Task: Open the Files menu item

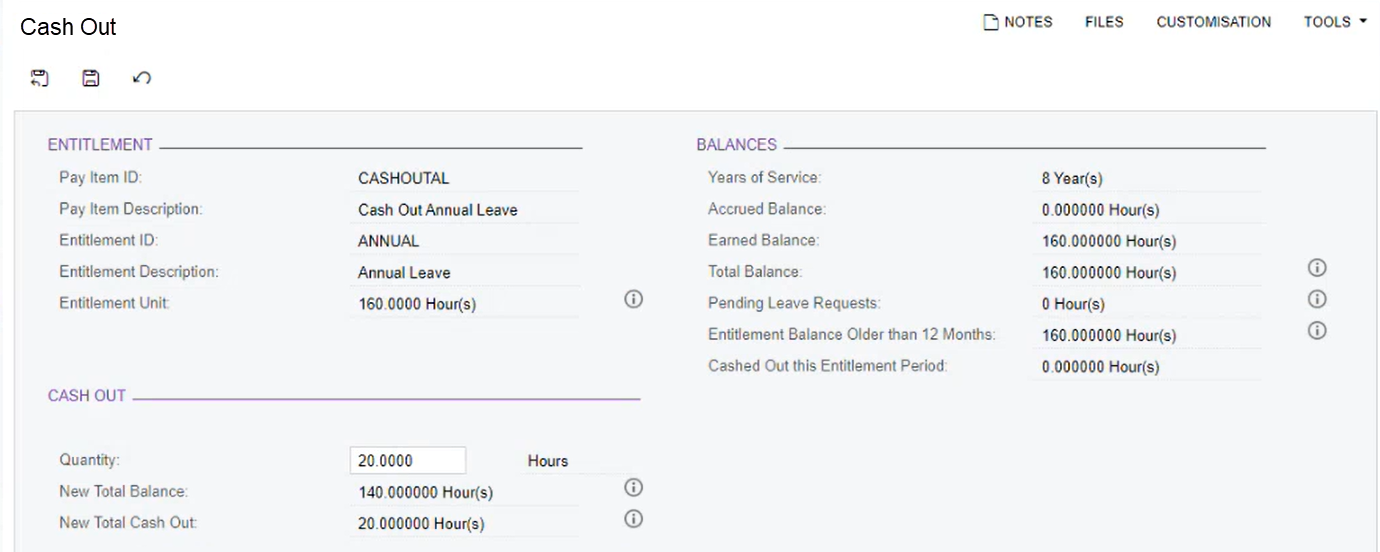Action: tap(1104, 22)
